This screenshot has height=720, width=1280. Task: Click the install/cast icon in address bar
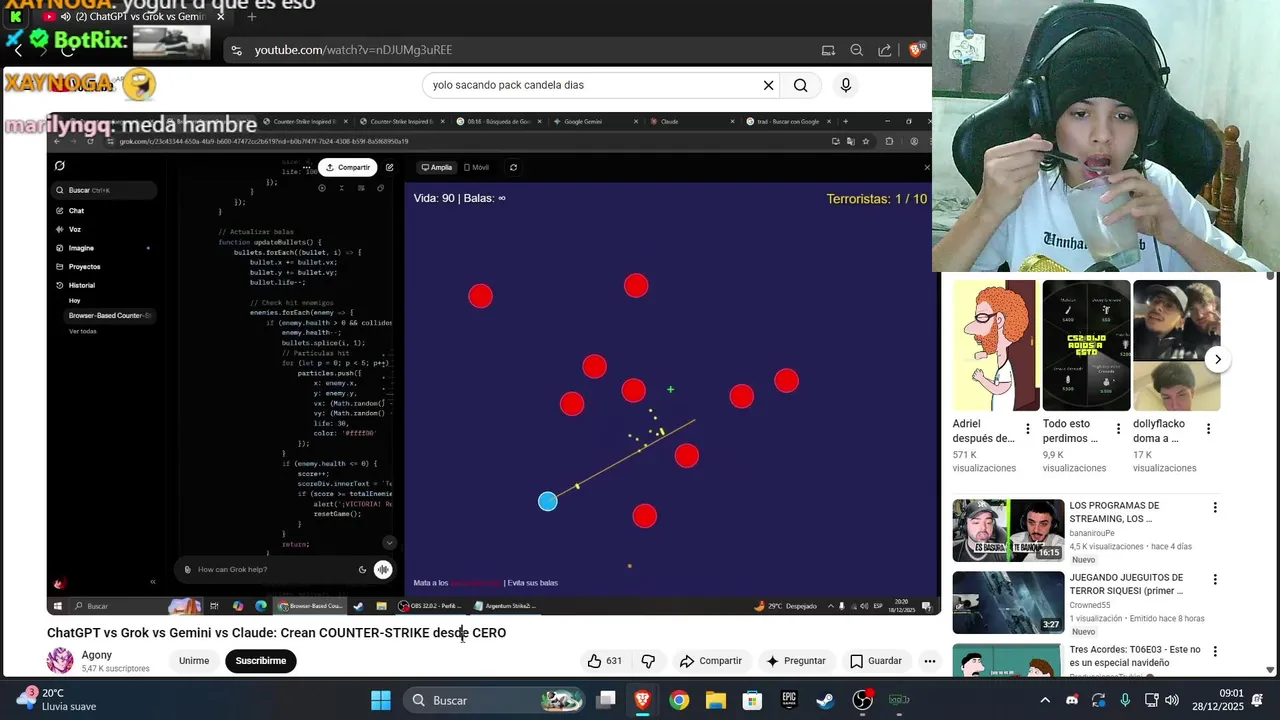point(828,50)
